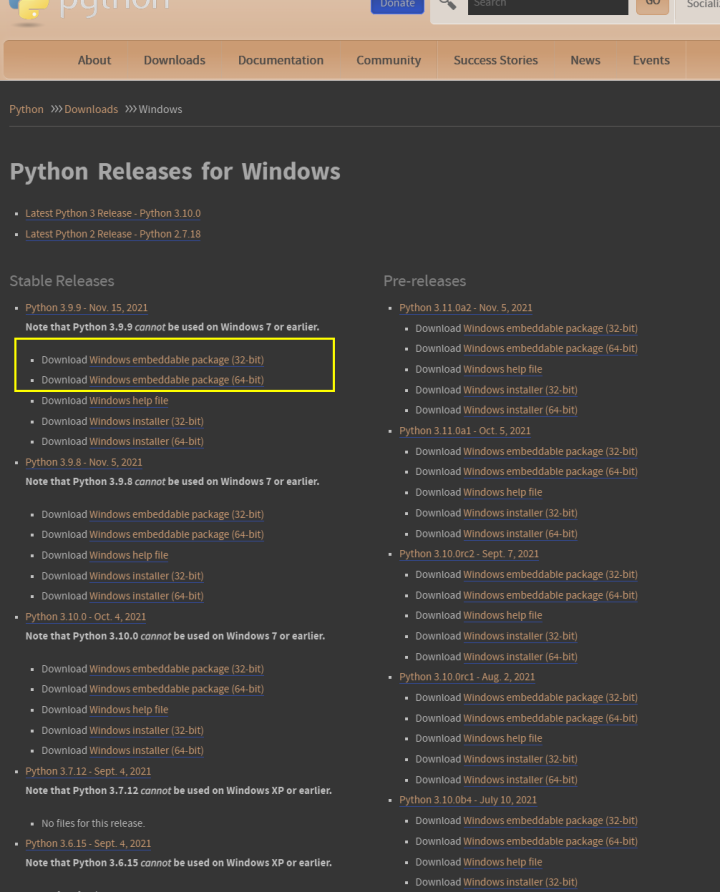Image resolution: width=720 pixels, height=892 pixels.
Task: Download Python 3.9.8 embeddable package (64-bit)
Action: pyautogui.click(x=176, y=535)
